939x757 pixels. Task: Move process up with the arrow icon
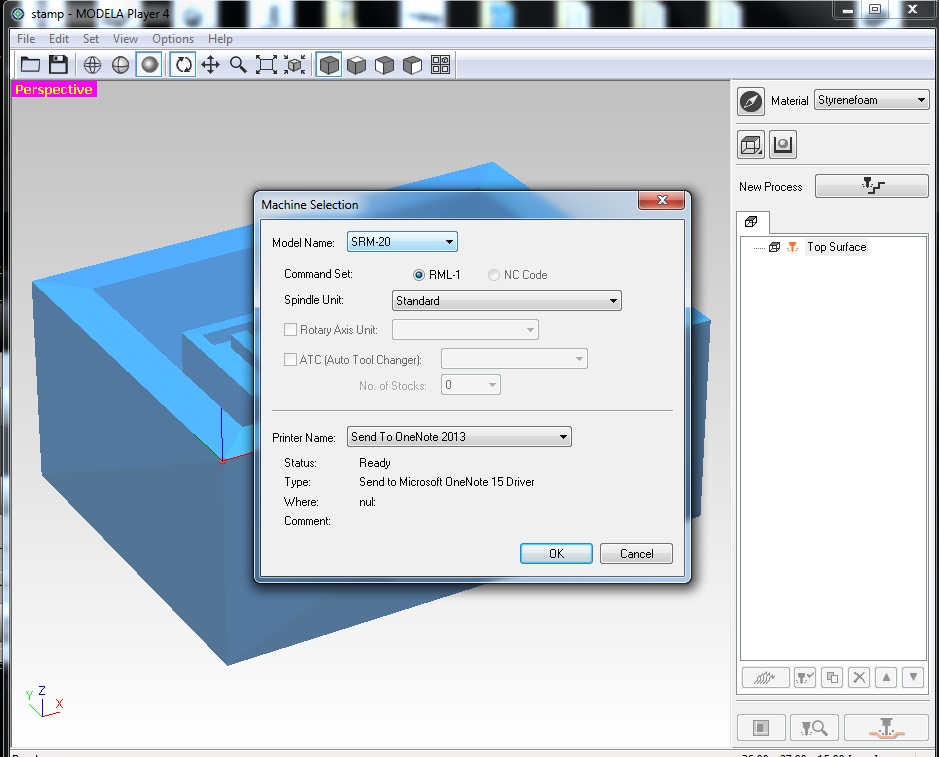tap(886, 678)
